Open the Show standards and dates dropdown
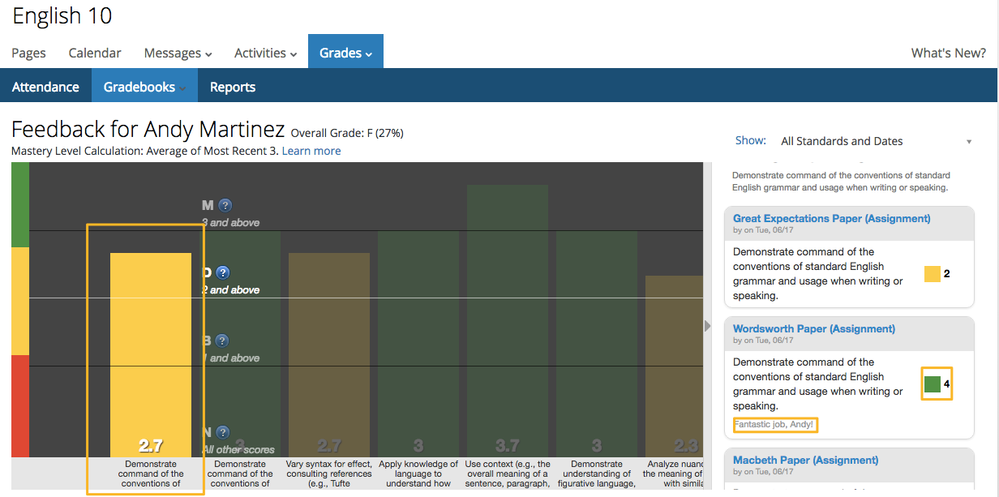999x497 pixels. (874, 141)
